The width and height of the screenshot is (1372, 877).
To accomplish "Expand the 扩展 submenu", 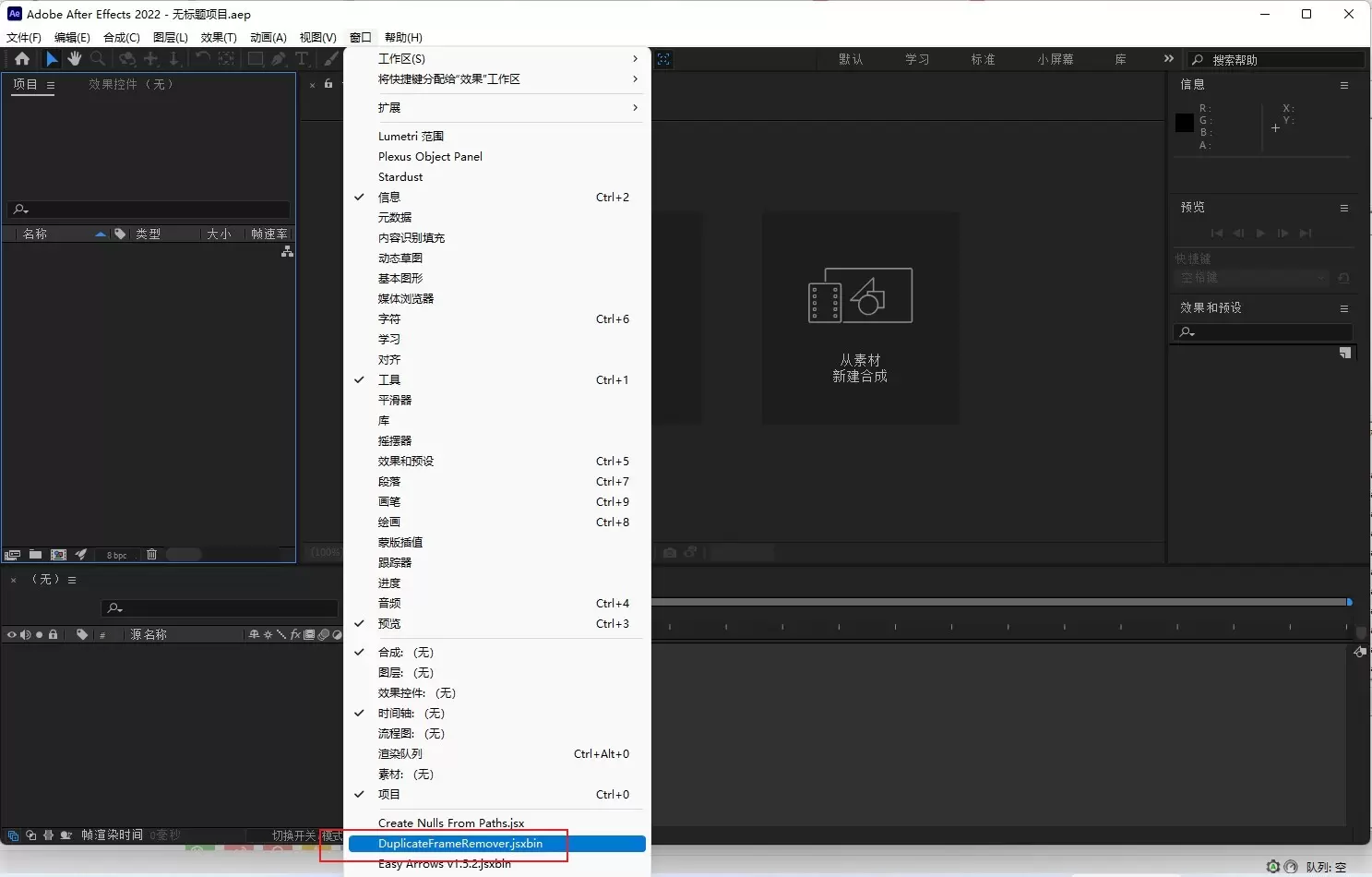I will point(496,108).
